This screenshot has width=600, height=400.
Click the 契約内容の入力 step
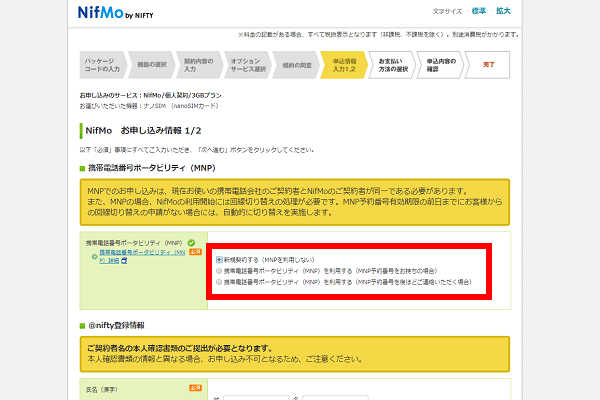click(199, 65)
